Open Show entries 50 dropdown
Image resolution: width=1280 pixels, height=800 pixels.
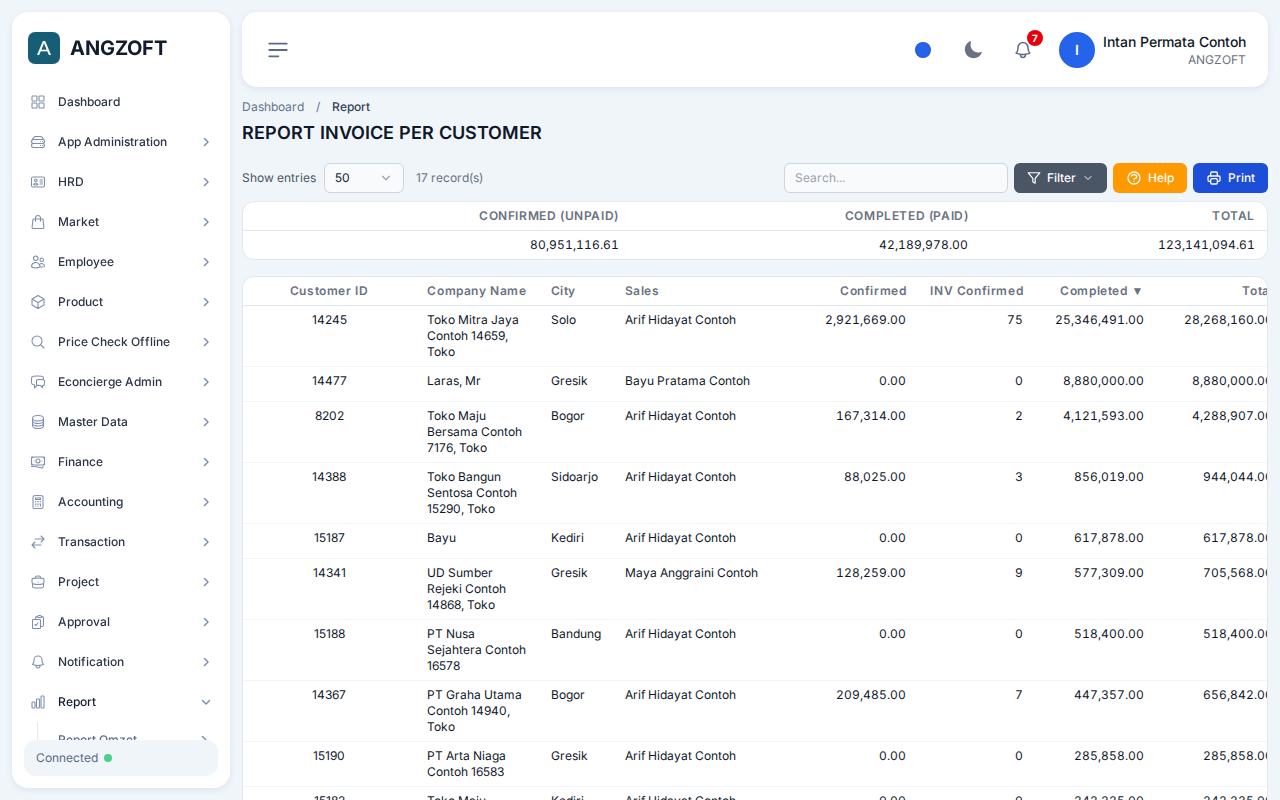coord(364,178)
